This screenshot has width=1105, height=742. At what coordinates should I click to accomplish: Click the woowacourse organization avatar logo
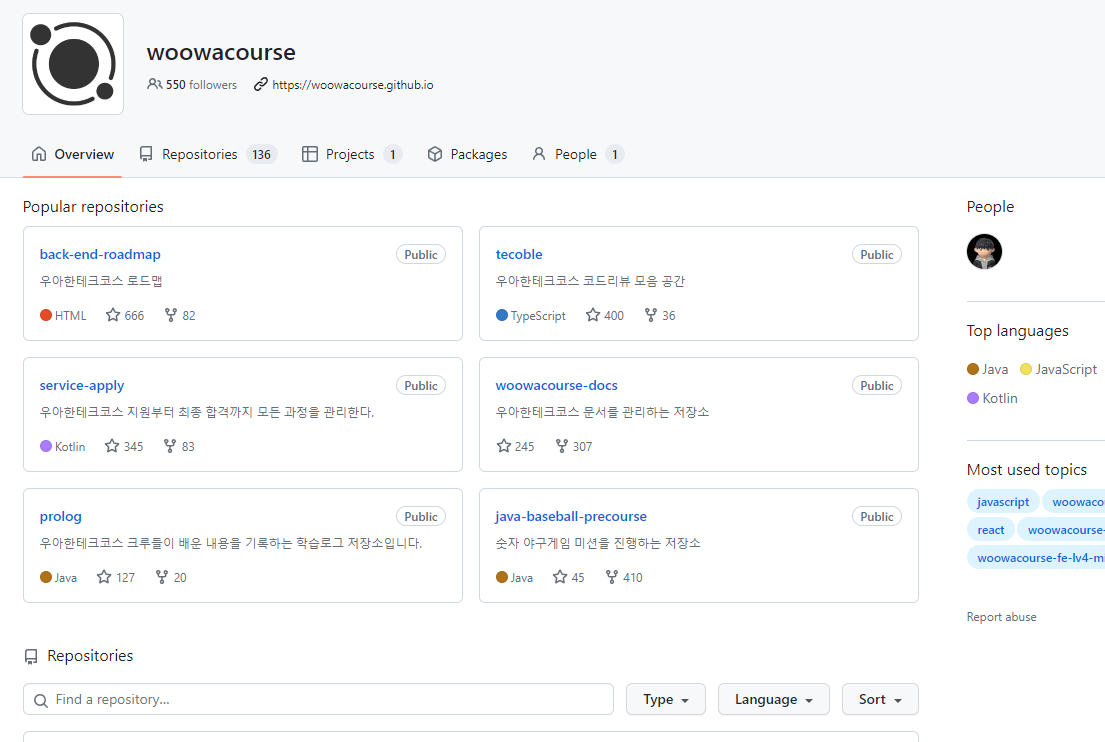point(73,64)
